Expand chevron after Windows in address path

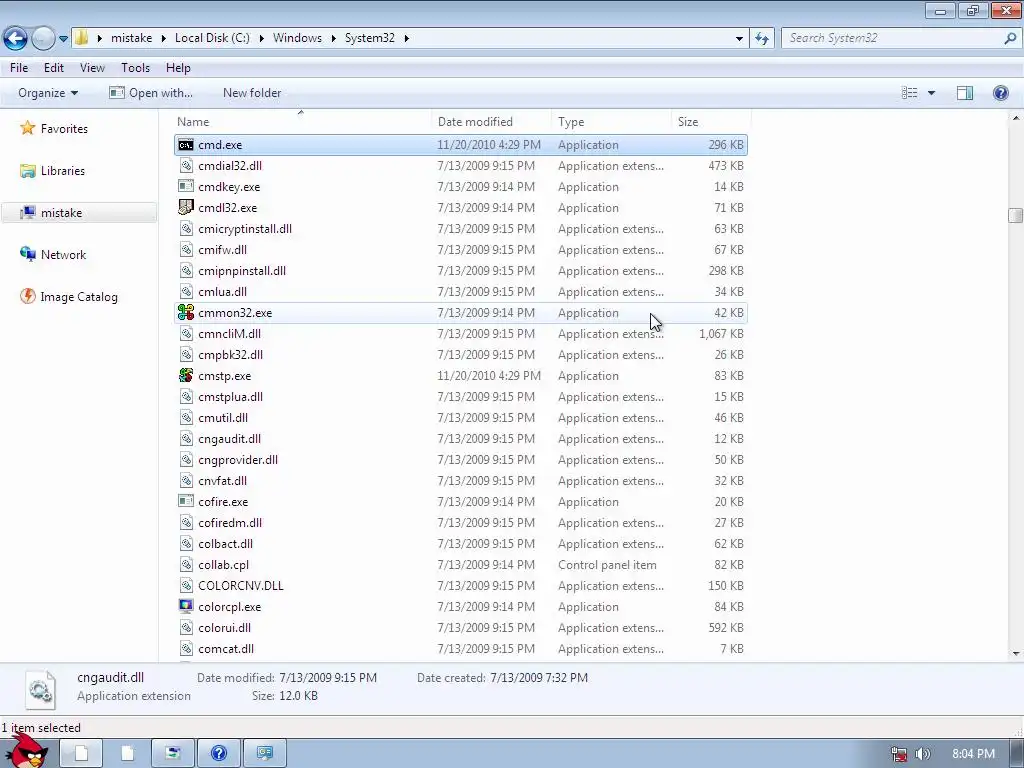[x=333, y=38]
